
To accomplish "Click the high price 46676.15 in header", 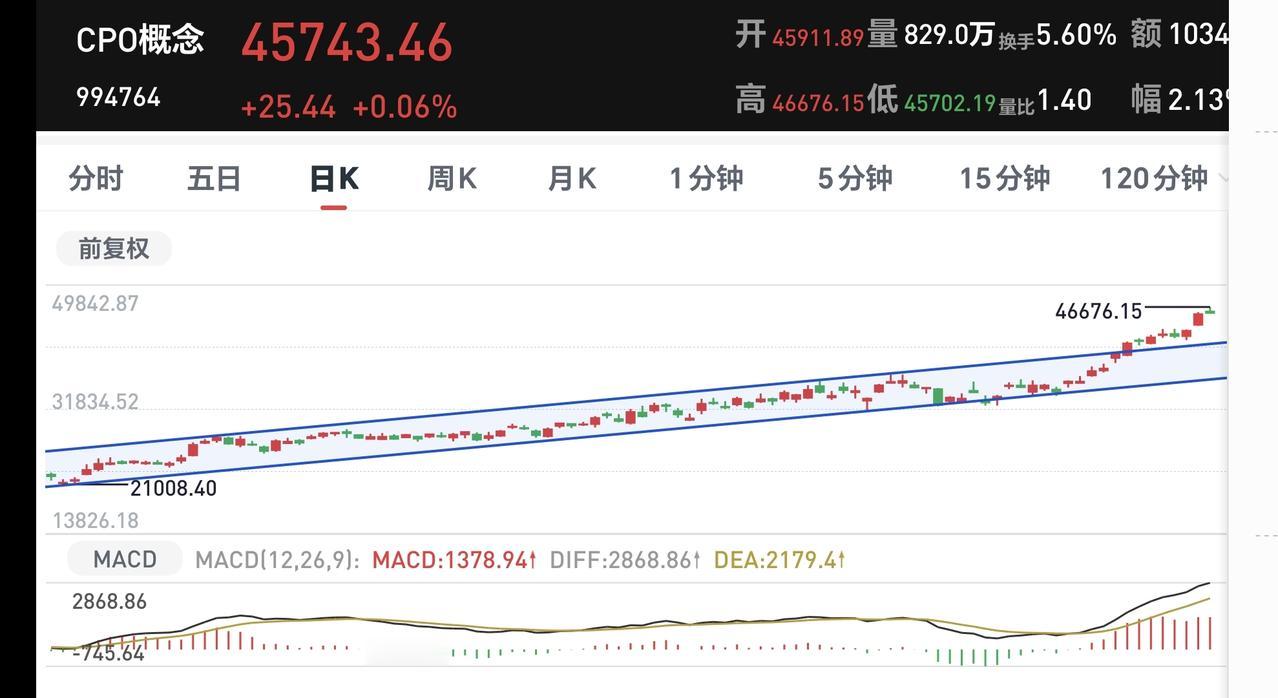I will pyautogui.click(x=818, y=102).
